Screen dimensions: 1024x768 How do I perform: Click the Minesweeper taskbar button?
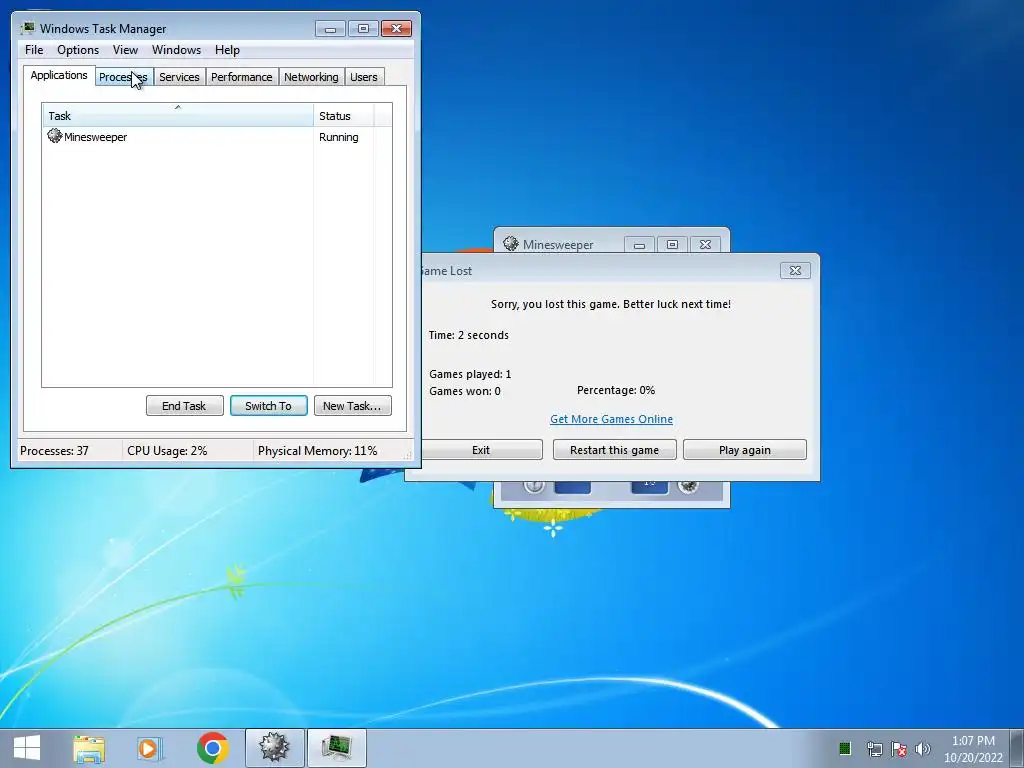(274, 748)
